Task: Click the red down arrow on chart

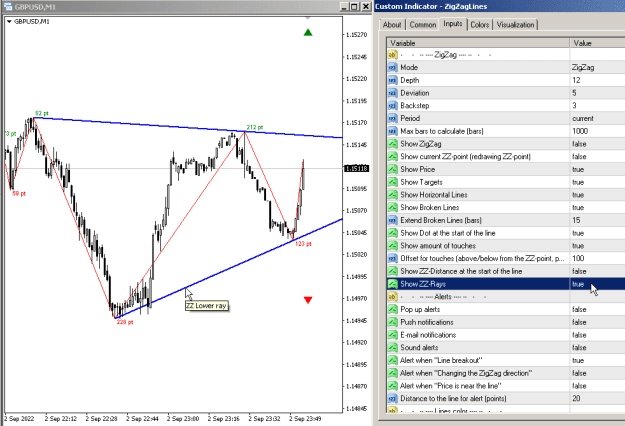Action: point(308,300)
